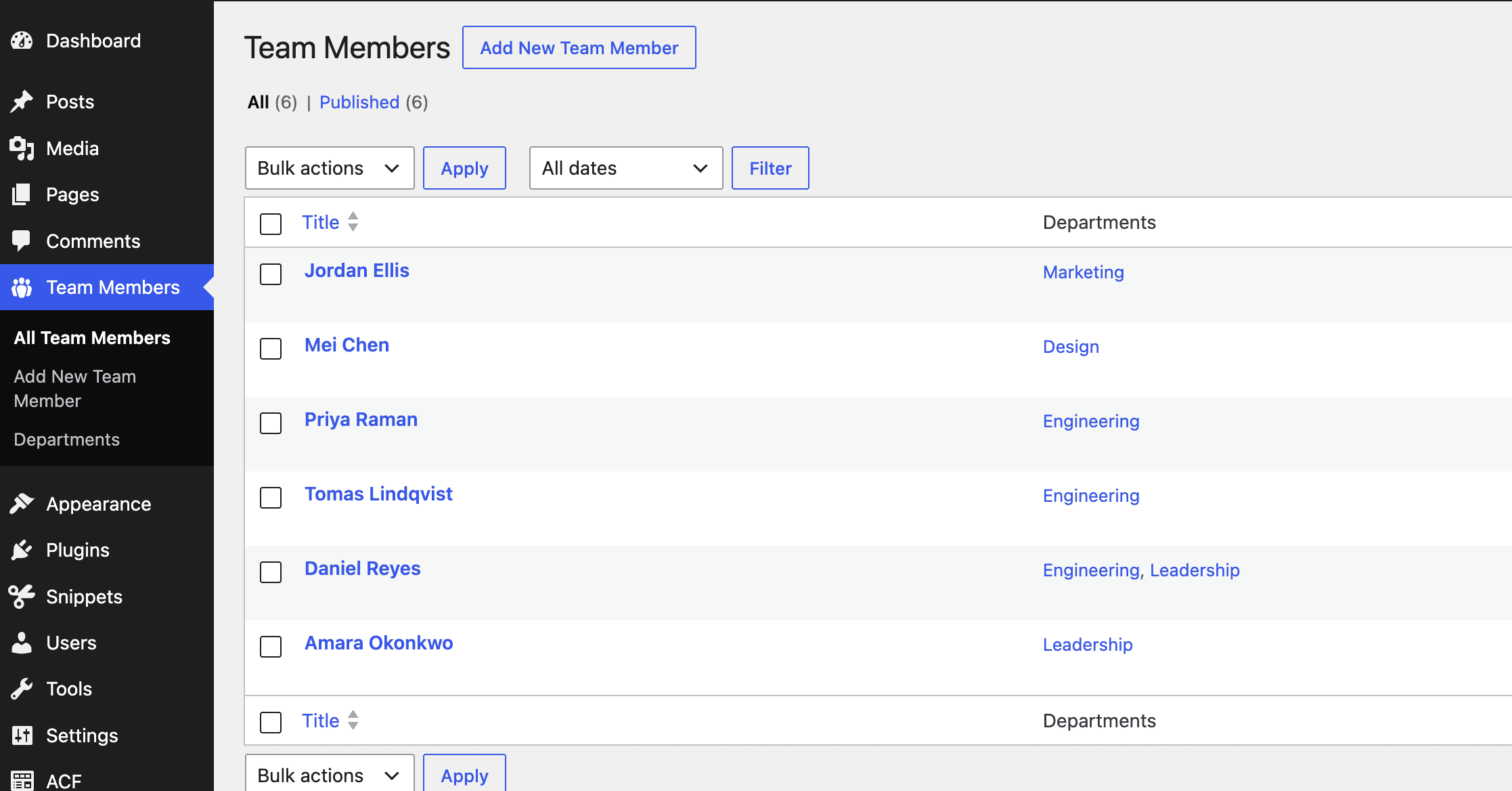
Task: Click Engineering in Daniel Reyes's row
Action: tap(1091, 570)
